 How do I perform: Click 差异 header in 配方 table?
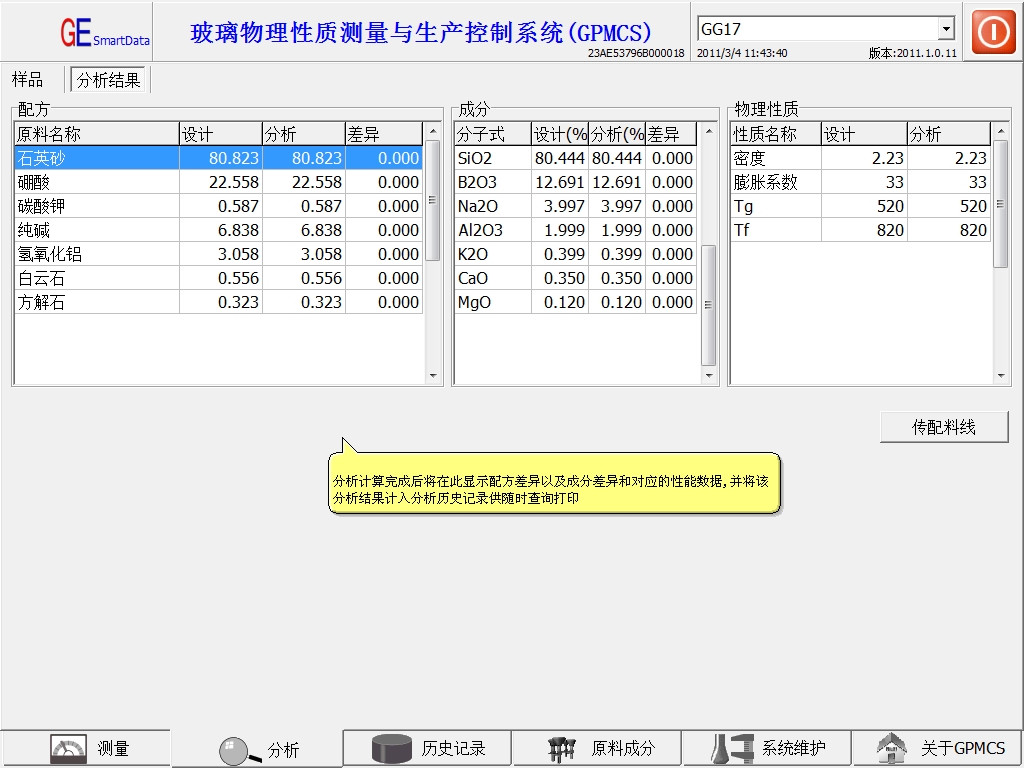[384, 134]
